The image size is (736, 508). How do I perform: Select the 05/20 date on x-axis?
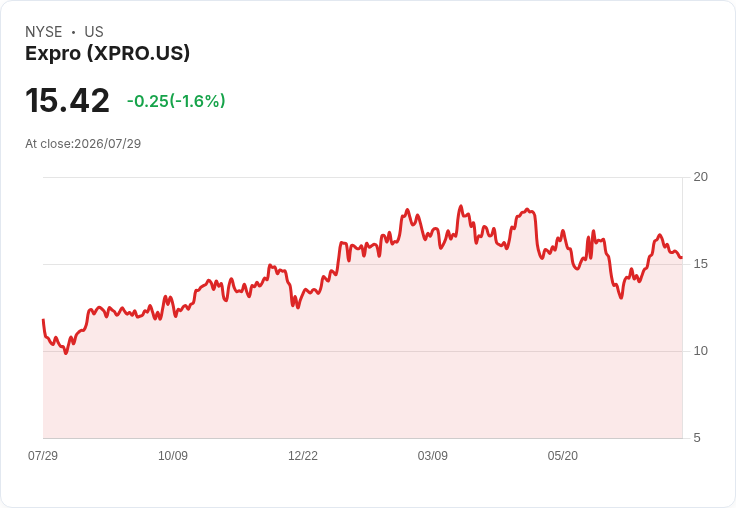562,455
